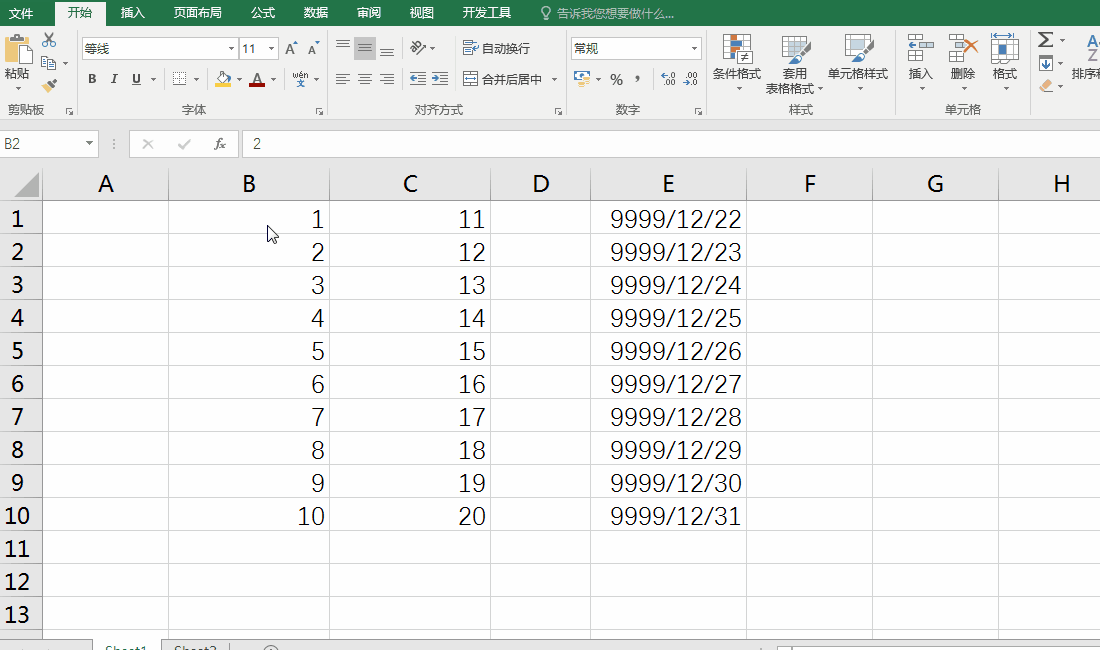Switch to the 视图 tab

pyautogui.click(x=422, y=13)
